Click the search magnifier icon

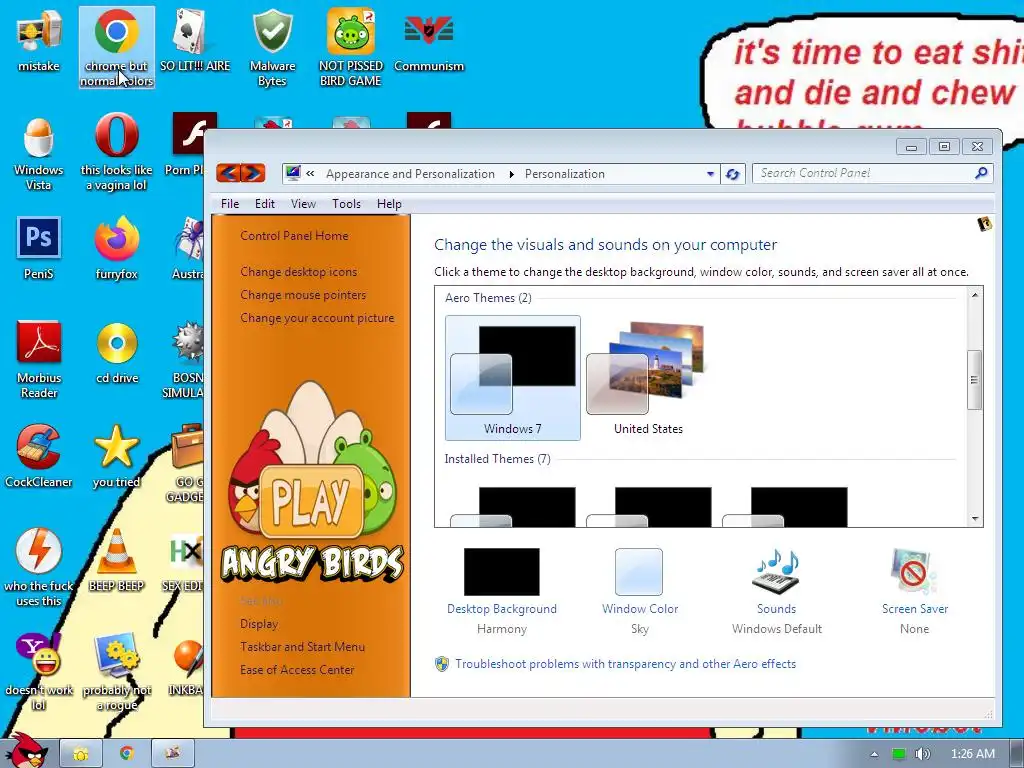980,173
